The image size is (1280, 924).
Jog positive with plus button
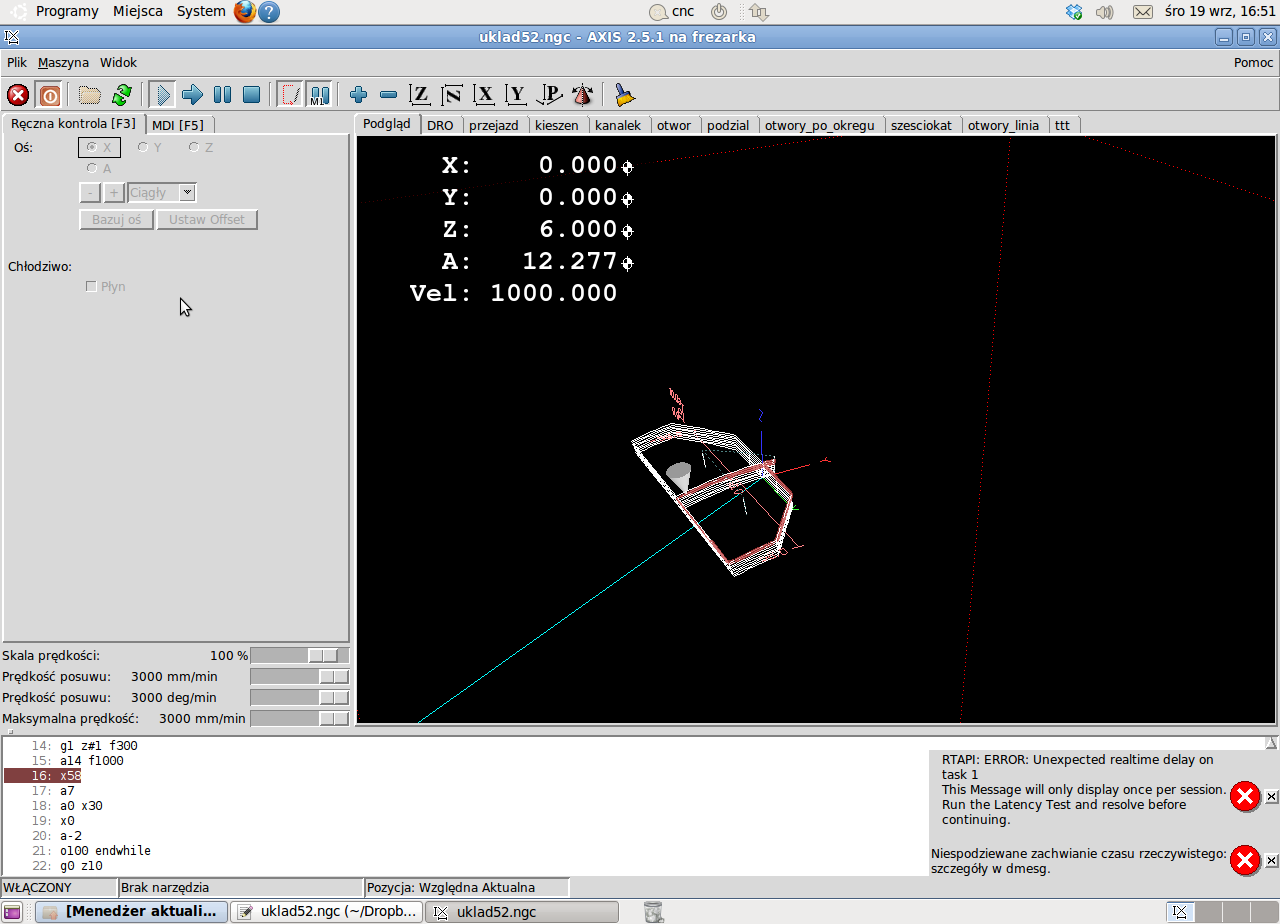(x=113, y=193)
